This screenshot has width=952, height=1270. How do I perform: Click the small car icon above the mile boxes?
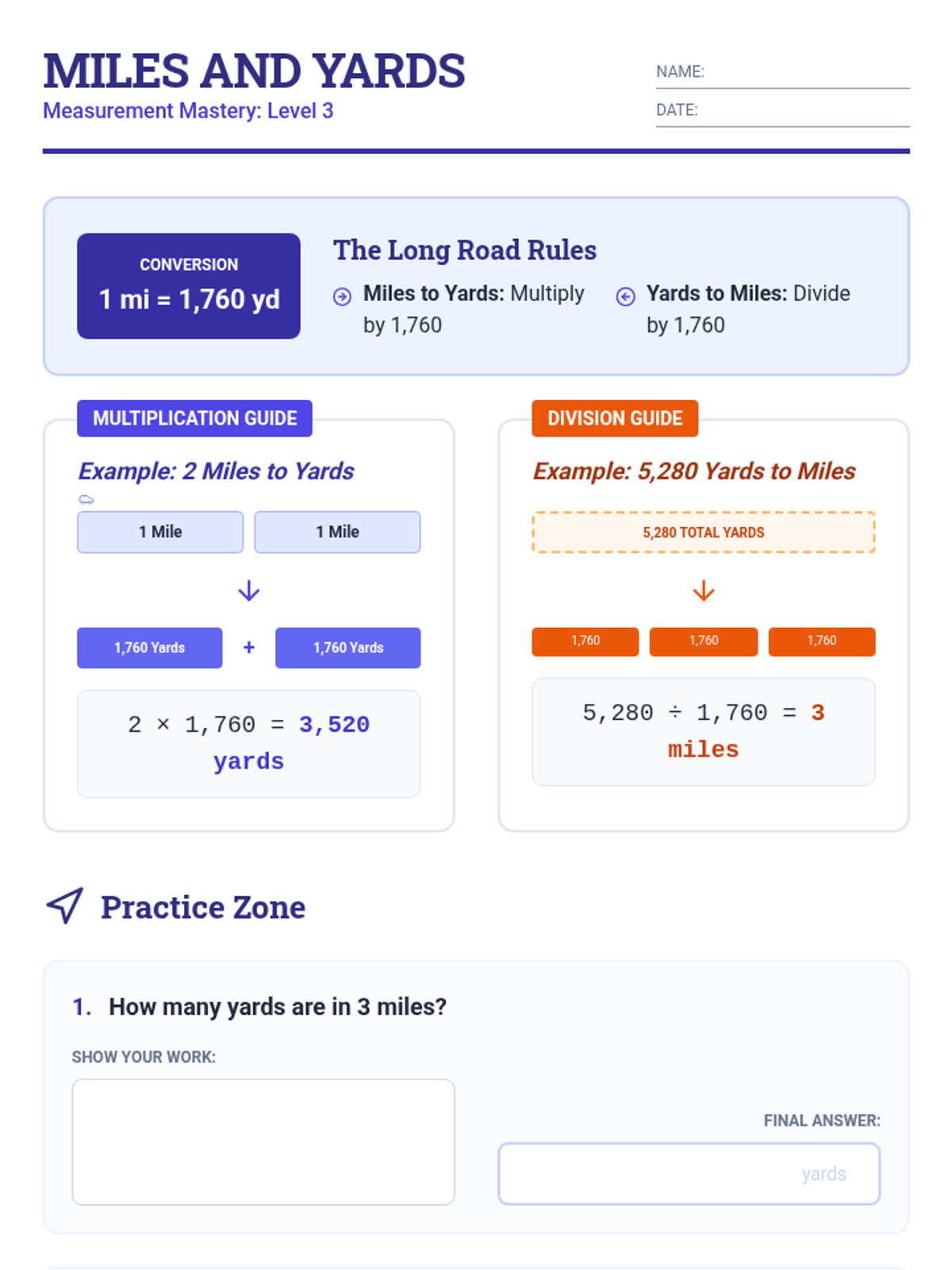click(x=86, y=499)
